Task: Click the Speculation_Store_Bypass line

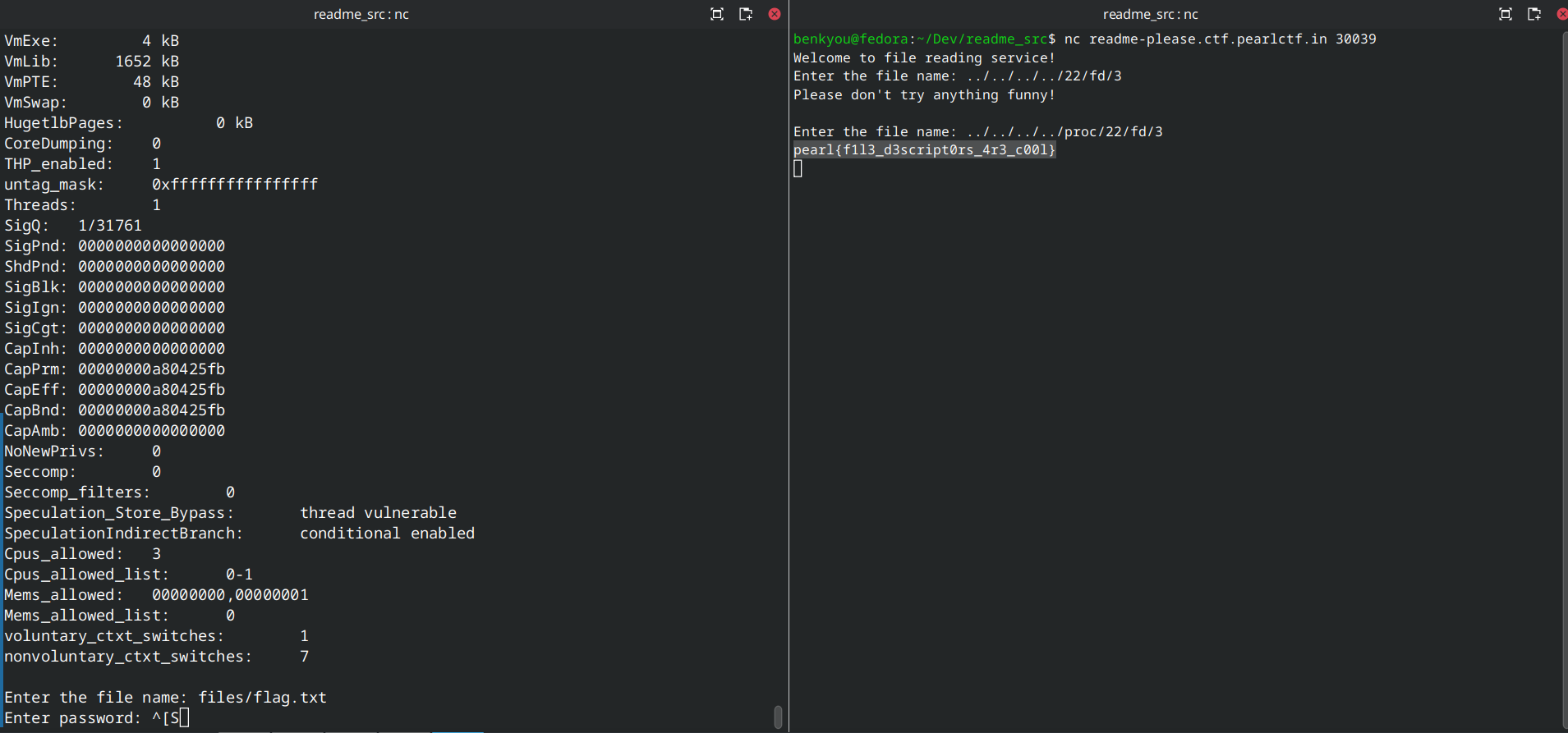Action: point(230,513)
